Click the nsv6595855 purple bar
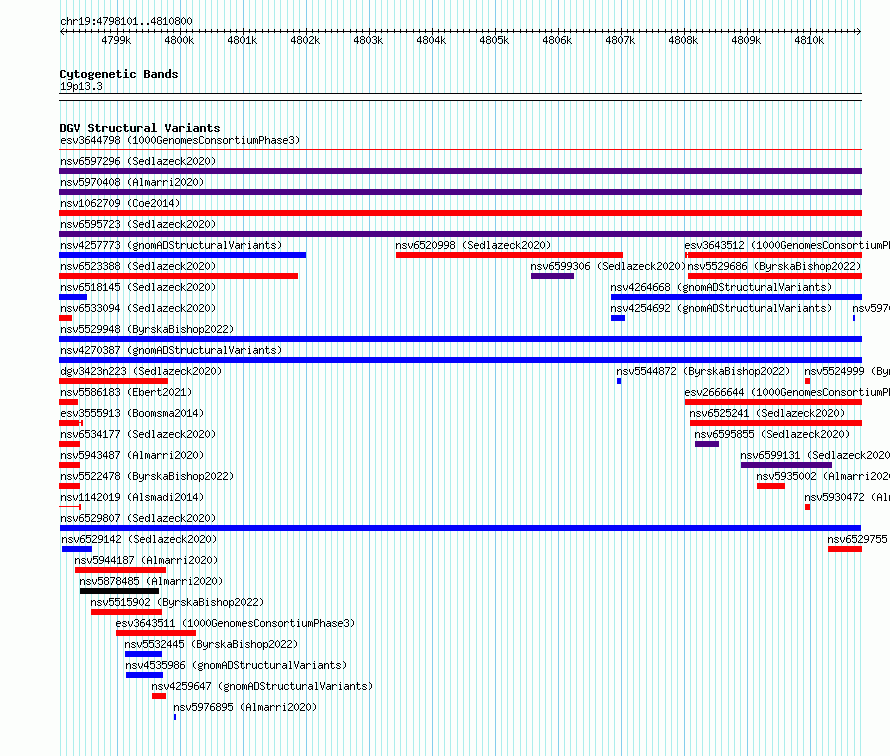 (707, 444)
